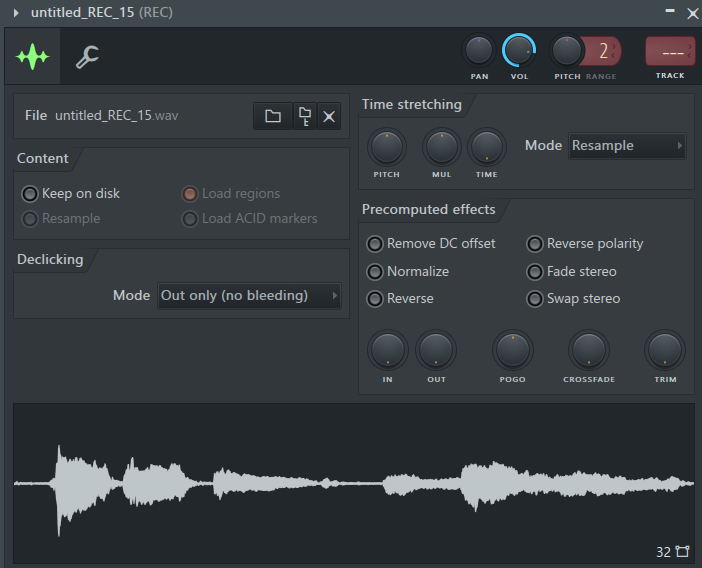Click the untitled_REC_15.wav file name
The height and width of the screenshot is (568, 702).
tap(116, 115)
